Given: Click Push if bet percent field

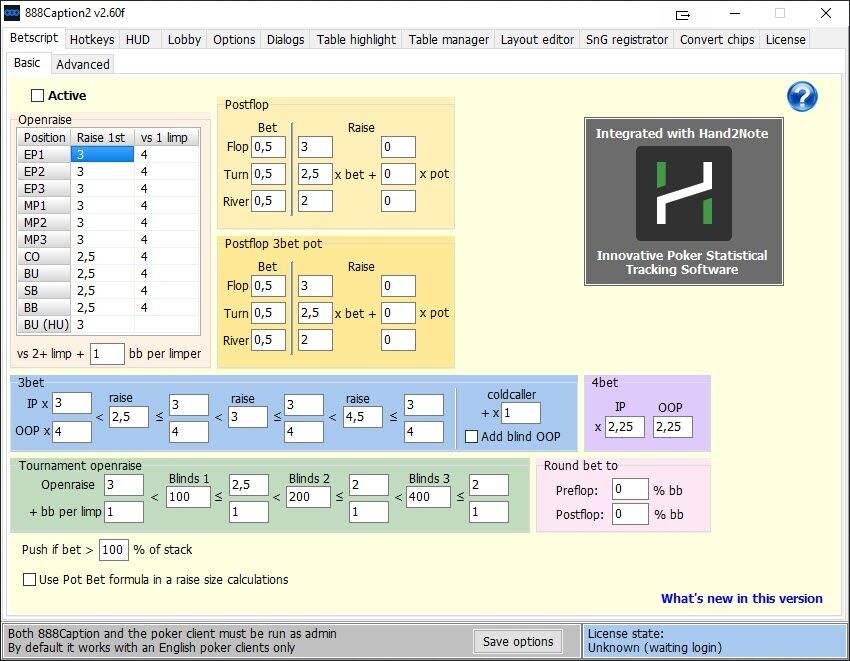Looking at the screenshot, I should (114, 550).
